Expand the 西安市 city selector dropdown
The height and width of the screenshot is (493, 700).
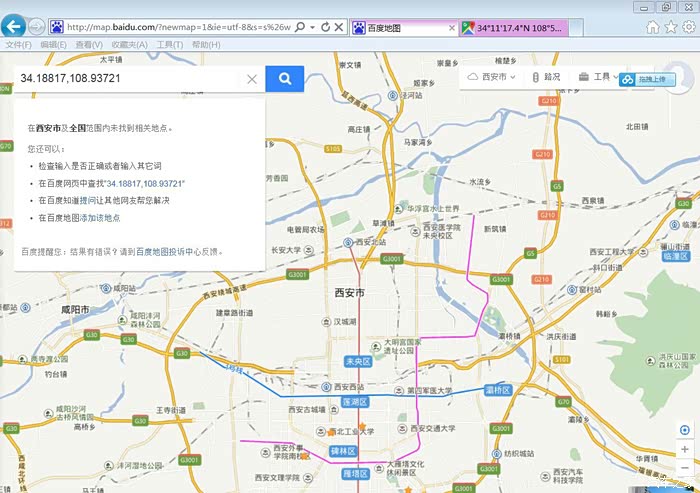(491, 77)
